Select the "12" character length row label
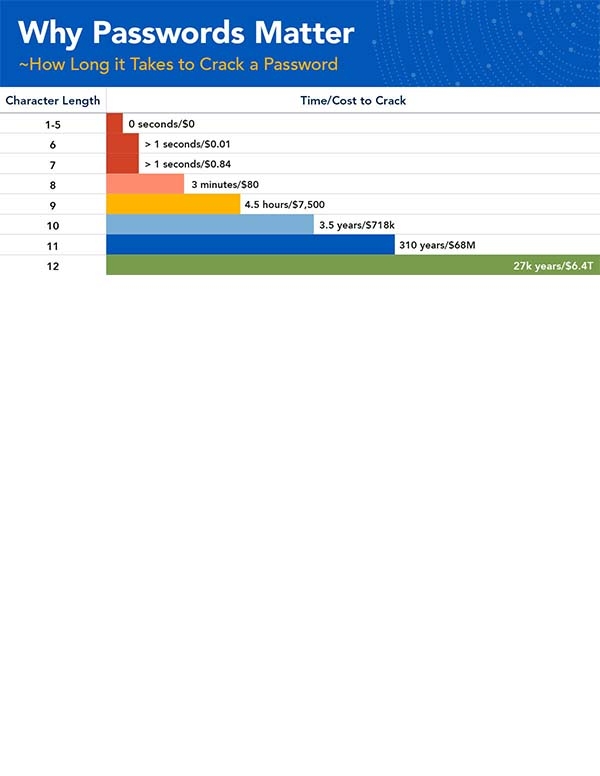Screen dimensions: 600x776 tap(52, 265)
